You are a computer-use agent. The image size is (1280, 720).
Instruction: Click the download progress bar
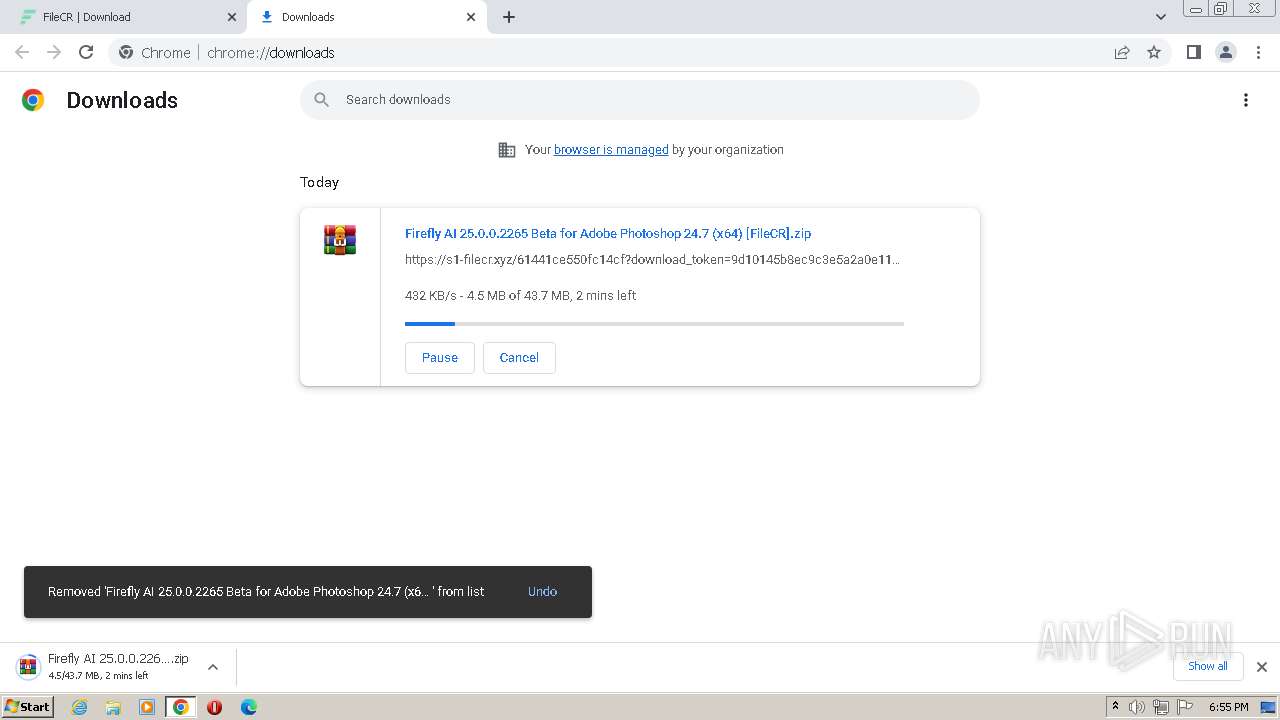pyautogui.click(x=654, y=324)
